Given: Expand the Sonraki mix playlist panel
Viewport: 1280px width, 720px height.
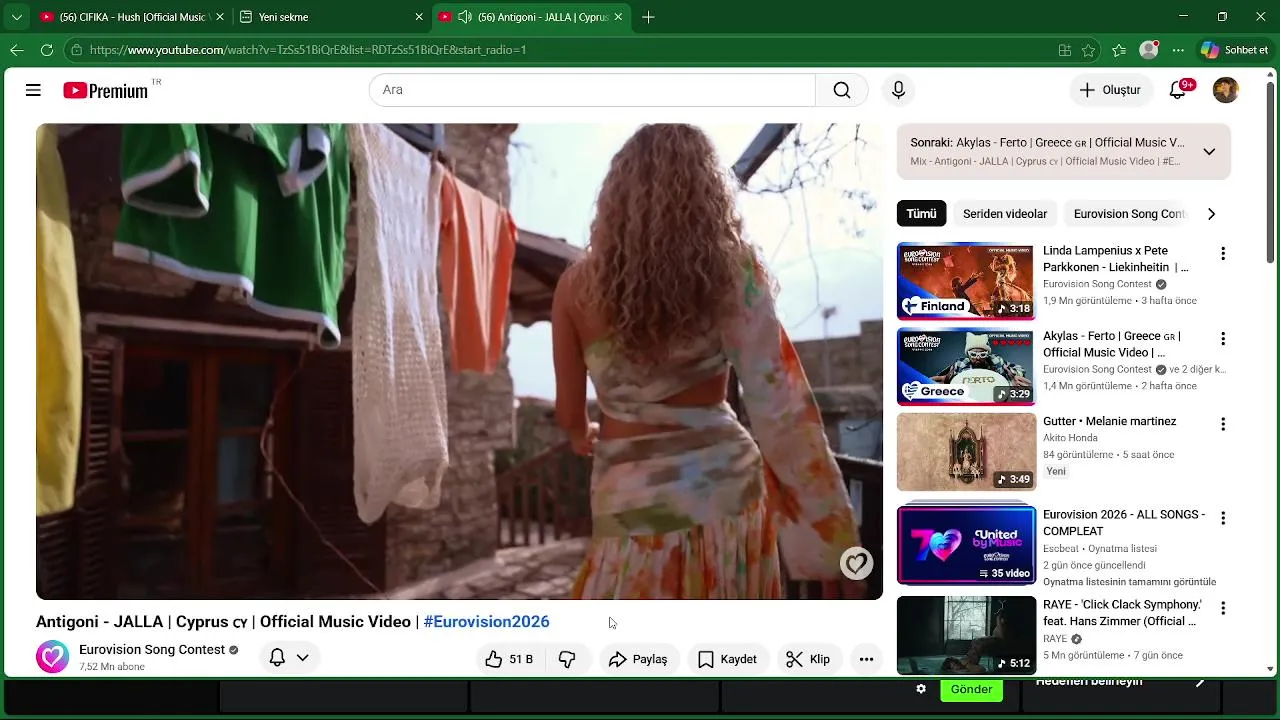Looking at the screenshot, I should (1209, 152).
